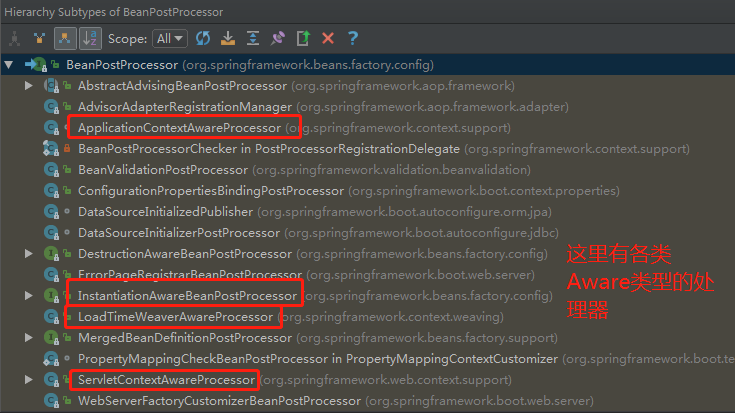The image size is (735, 413).
Task: Select LoadTimeWeaverAwareProcessor row
Action: click(x=368, y=317)
